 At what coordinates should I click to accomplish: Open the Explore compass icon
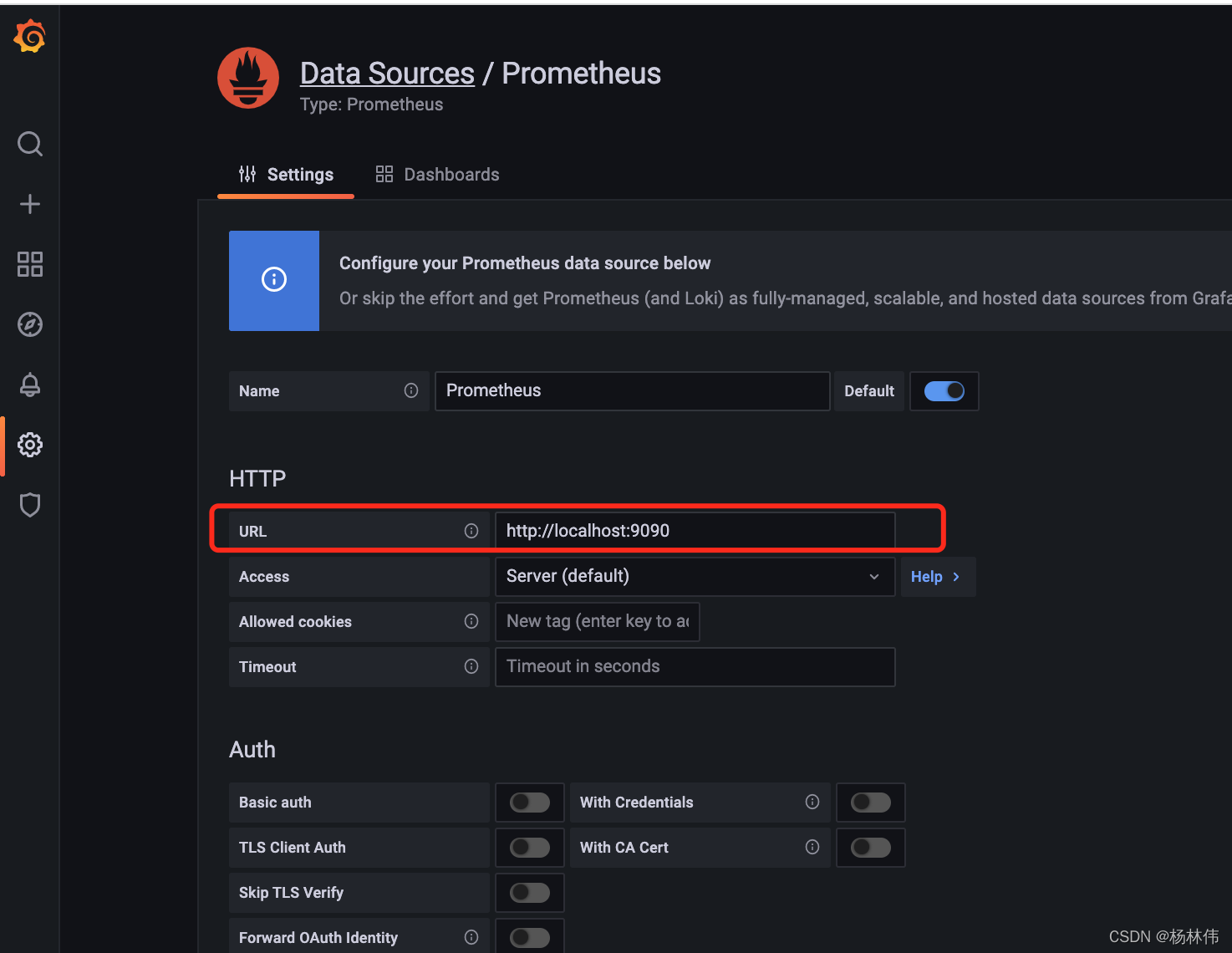point(30,324)
